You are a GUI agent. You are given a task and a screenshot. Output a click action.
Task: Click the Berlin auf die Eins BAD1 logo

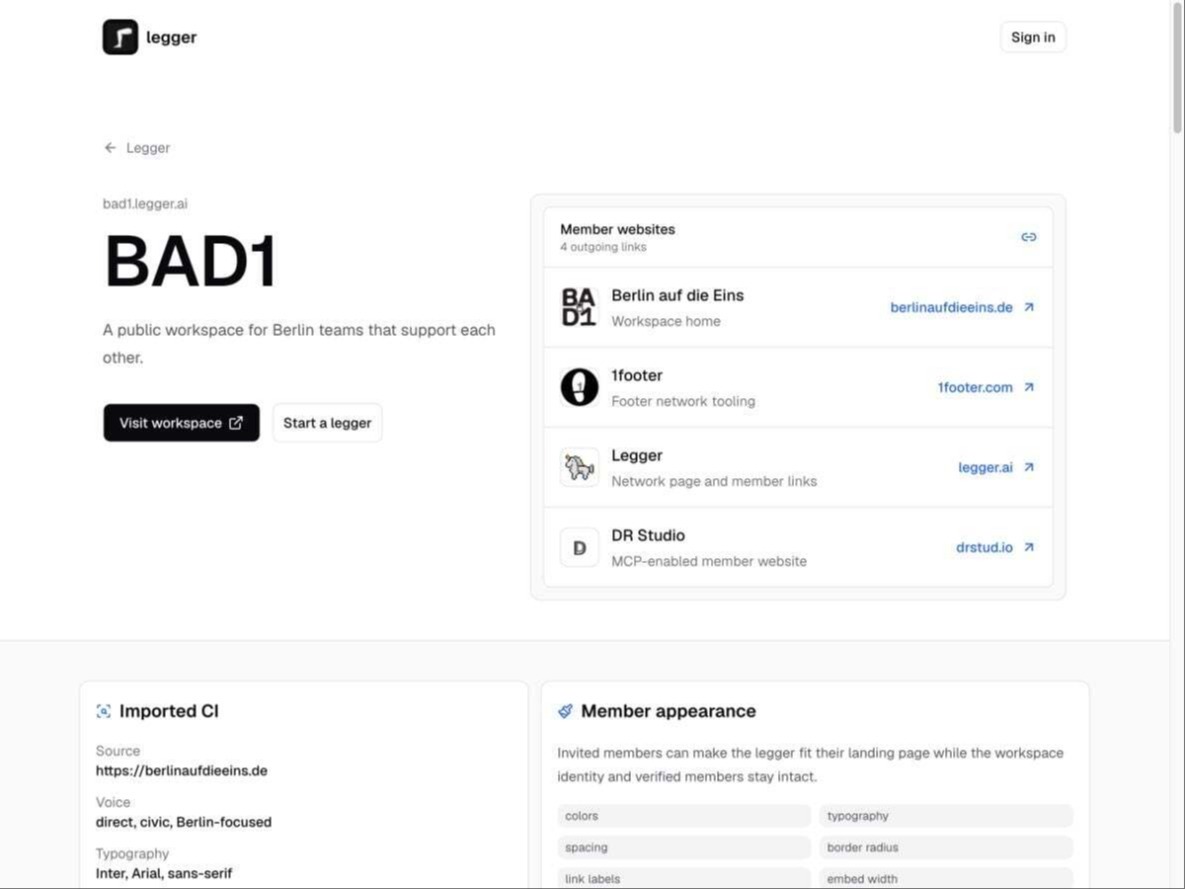click(x=579, y=308)
